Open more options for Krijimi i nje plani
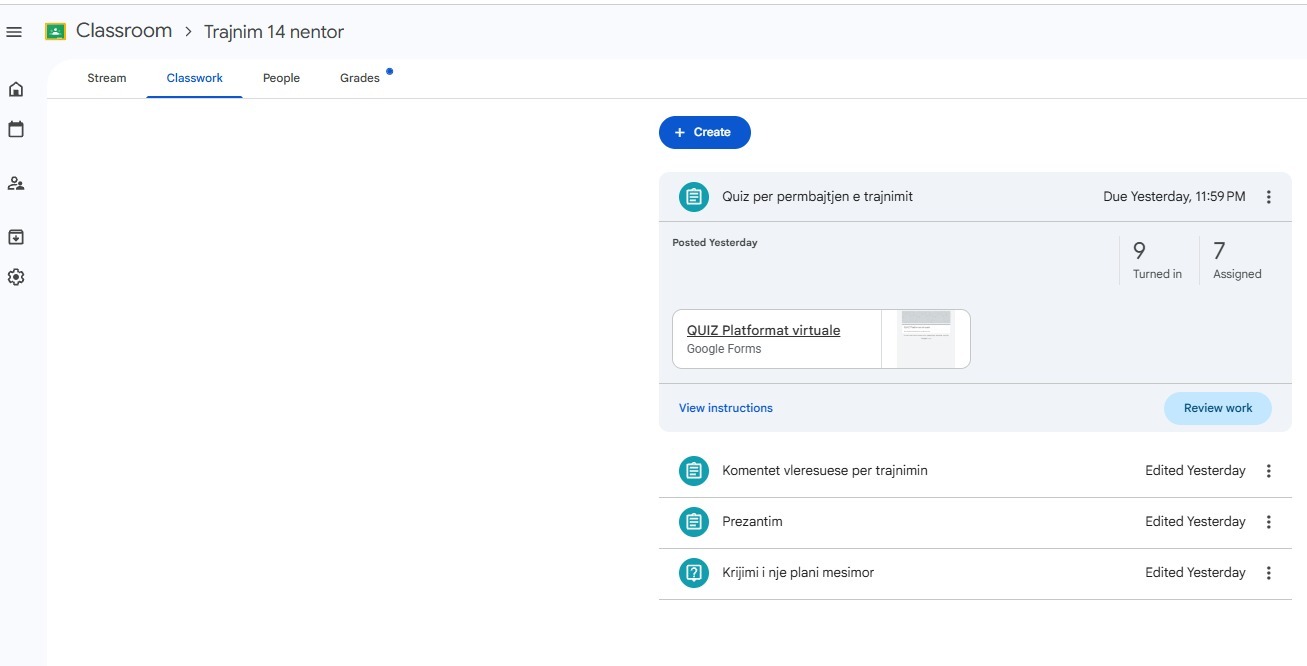The height and width of the screenshot is (666, 1307). point(1268,573)
